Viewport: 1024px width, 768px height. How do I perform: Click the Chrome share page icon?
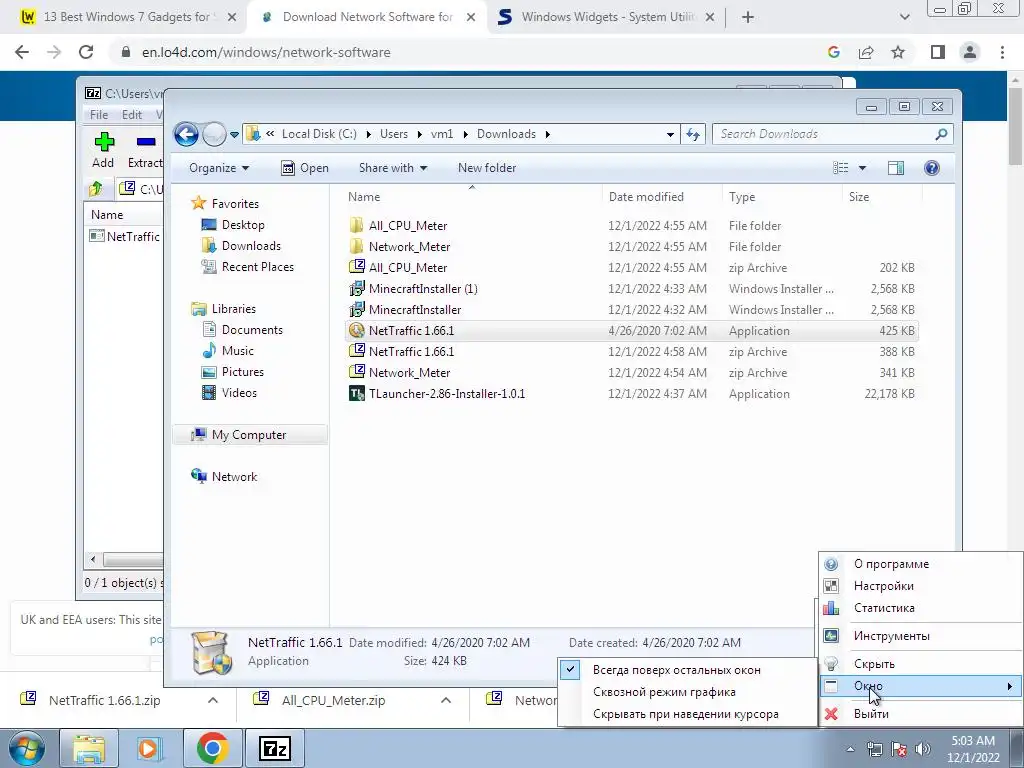coord(866,52)
